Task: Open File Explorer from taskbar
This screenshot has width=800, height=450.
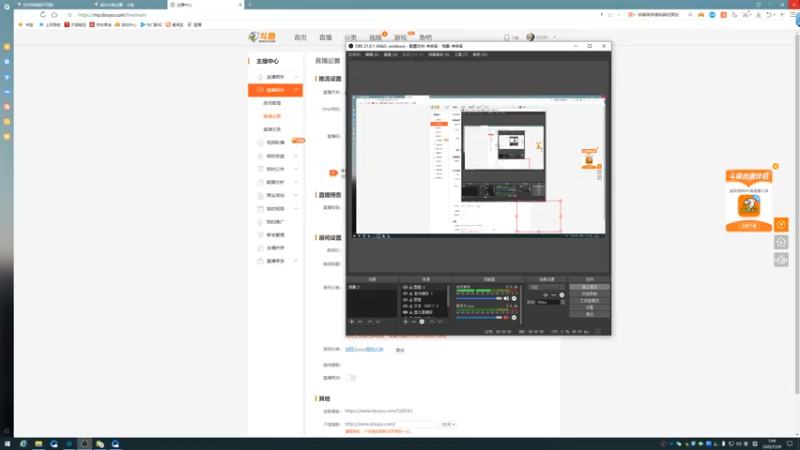Action: [x=38, y=444]
